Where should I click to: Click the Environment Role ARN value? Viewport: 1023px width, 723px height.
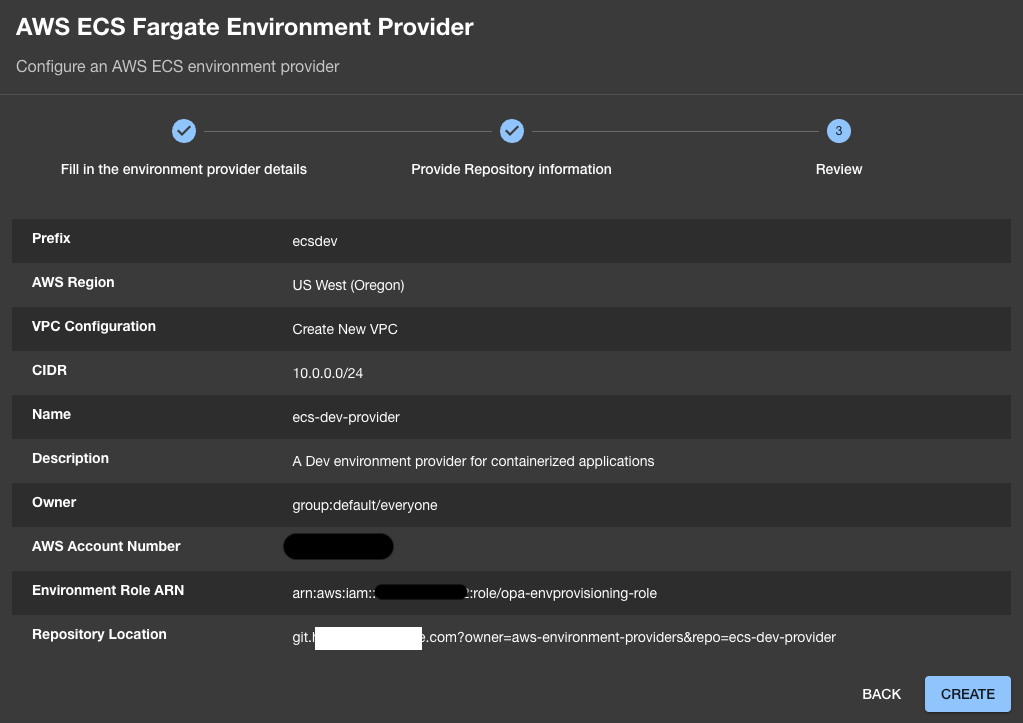tap(474, 593)
